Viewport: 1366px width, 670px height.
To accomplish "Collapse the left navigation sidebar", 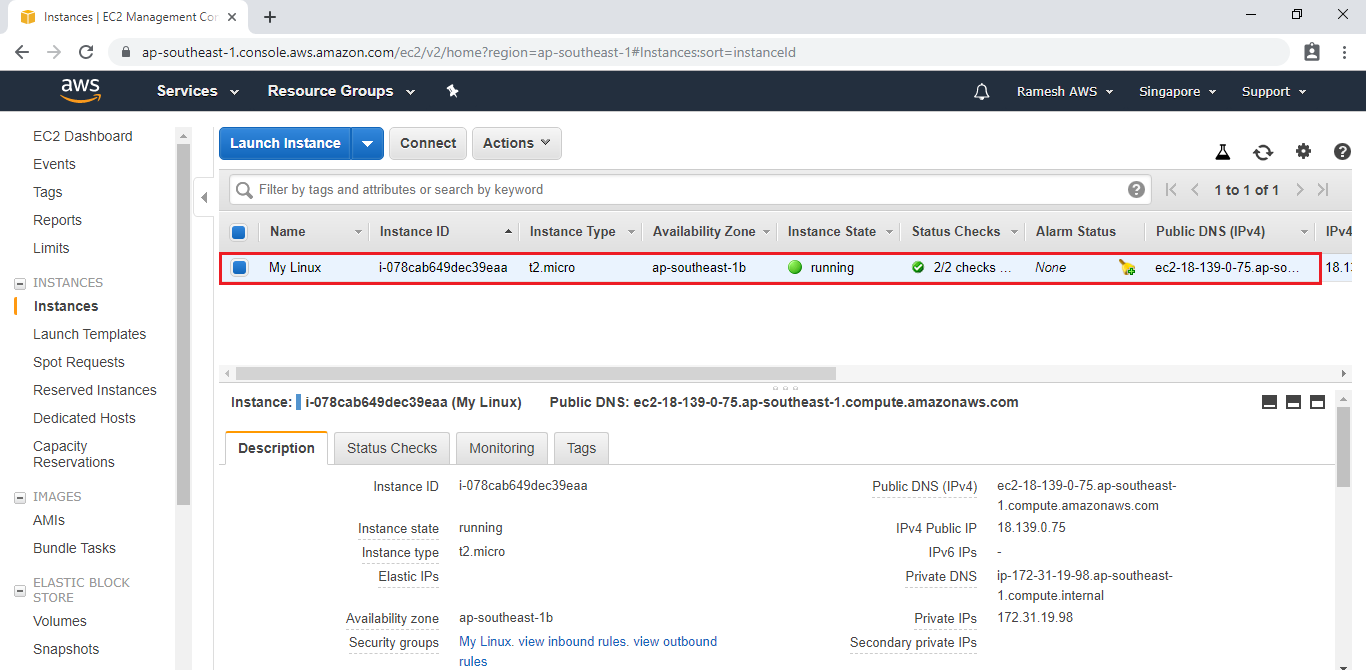I will [204, 197].
